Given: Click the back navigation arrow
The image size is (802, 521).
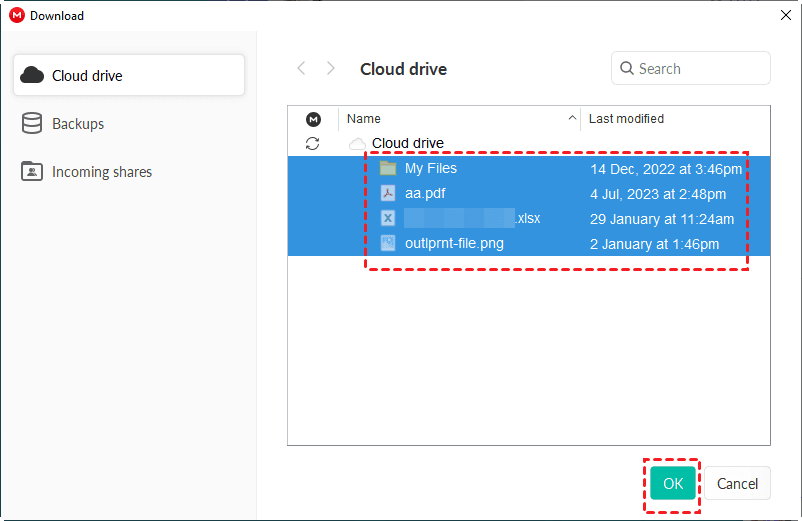Looking at the screenshot, I should coord(301,69).
